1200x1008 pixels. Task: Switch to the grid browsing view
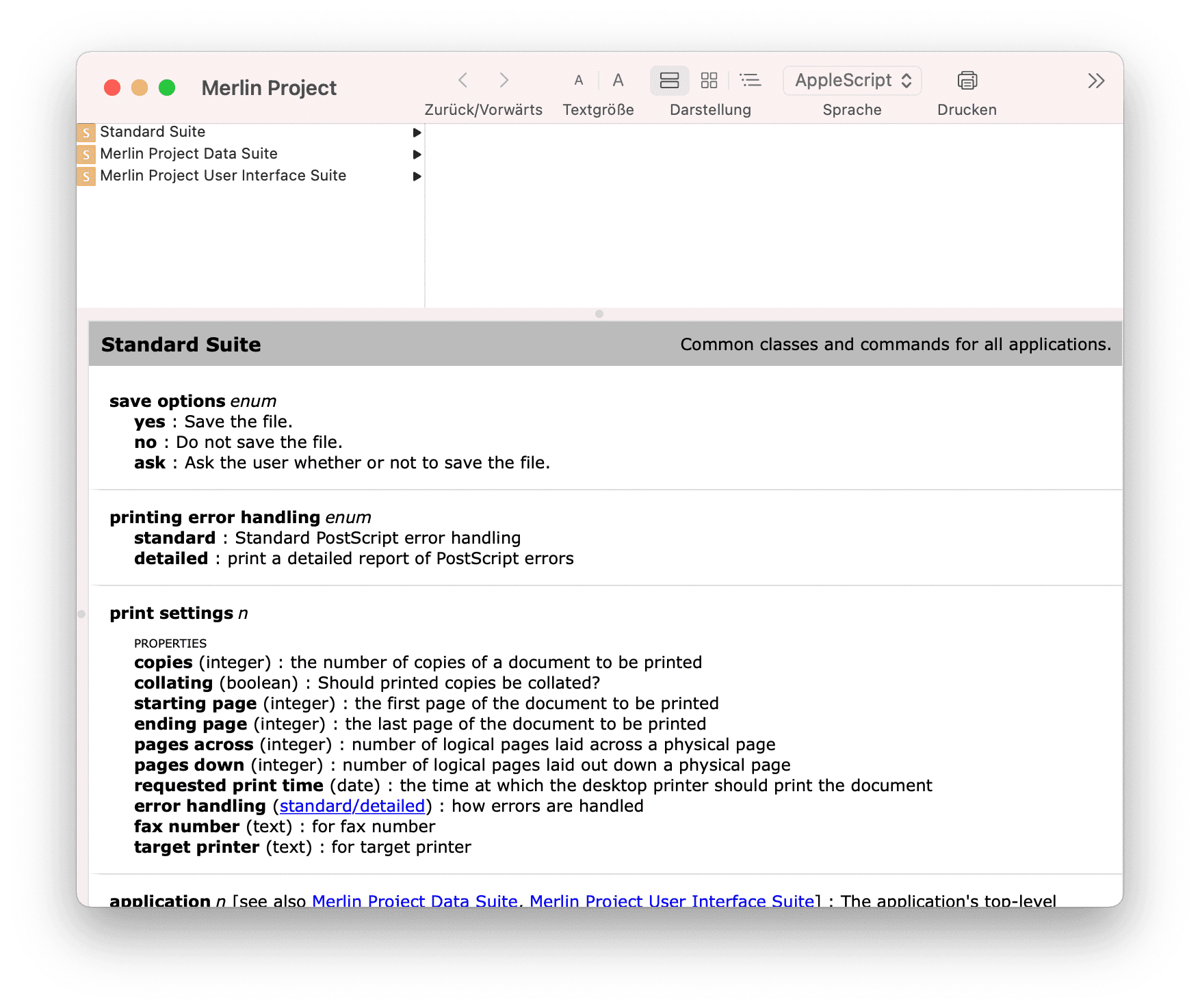(709, 80)
